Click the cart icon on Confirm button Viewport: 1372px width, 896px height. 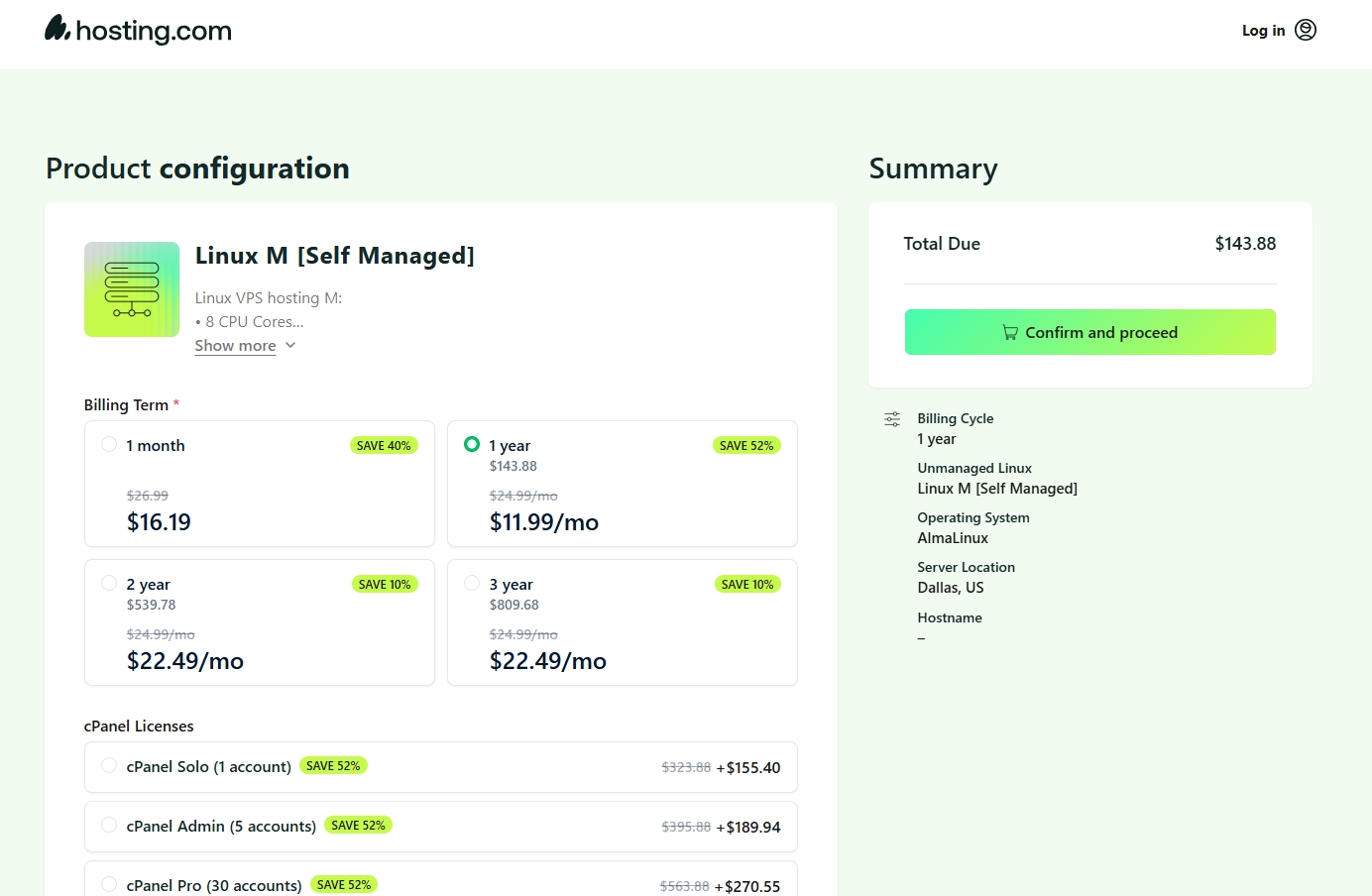pyautogui.click(x=1010, y=333)
